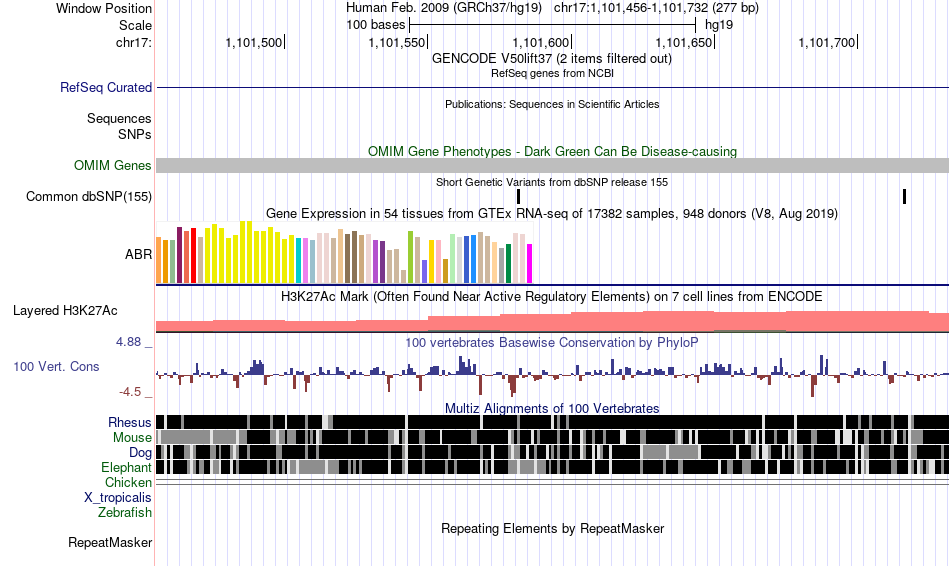Click the dark green bar in GTEx chart
The image size is (950, 566).
[508, 264]
